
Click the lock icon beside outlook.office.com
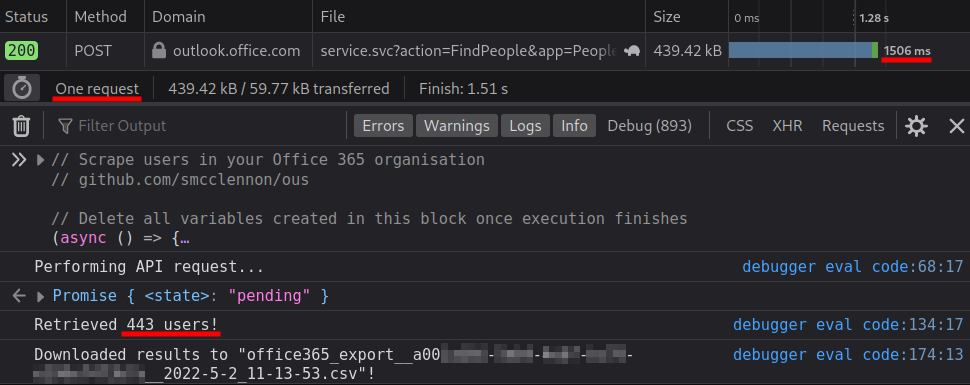click(x=159, y=50)
